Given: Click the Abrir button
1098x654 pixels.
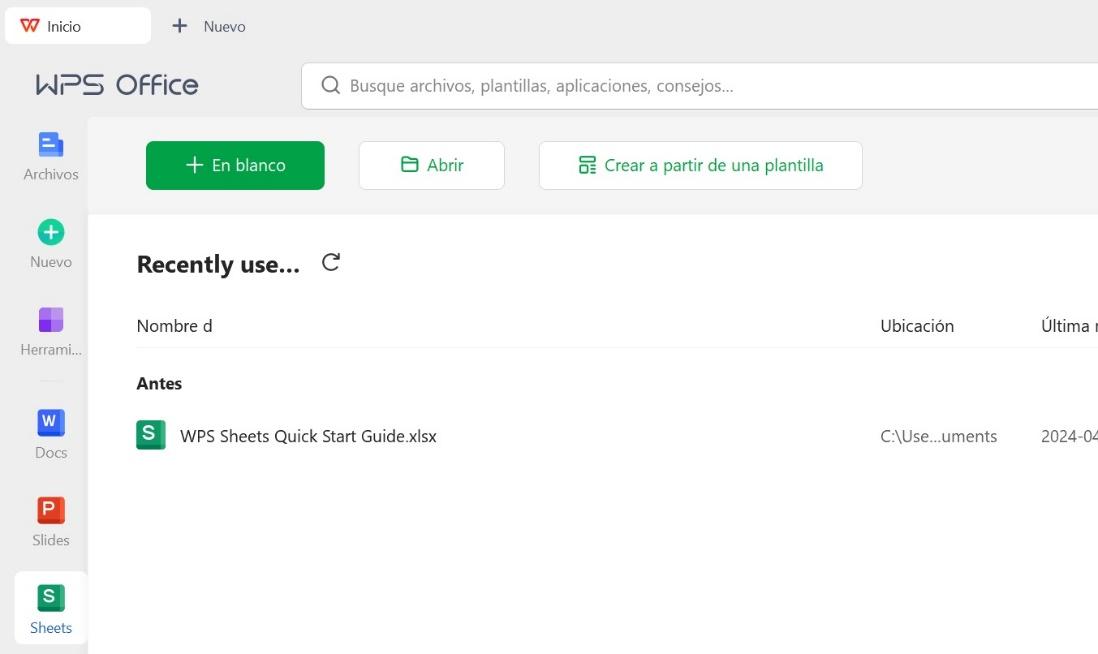Looking at the screenshot, I should click(431, 165).
